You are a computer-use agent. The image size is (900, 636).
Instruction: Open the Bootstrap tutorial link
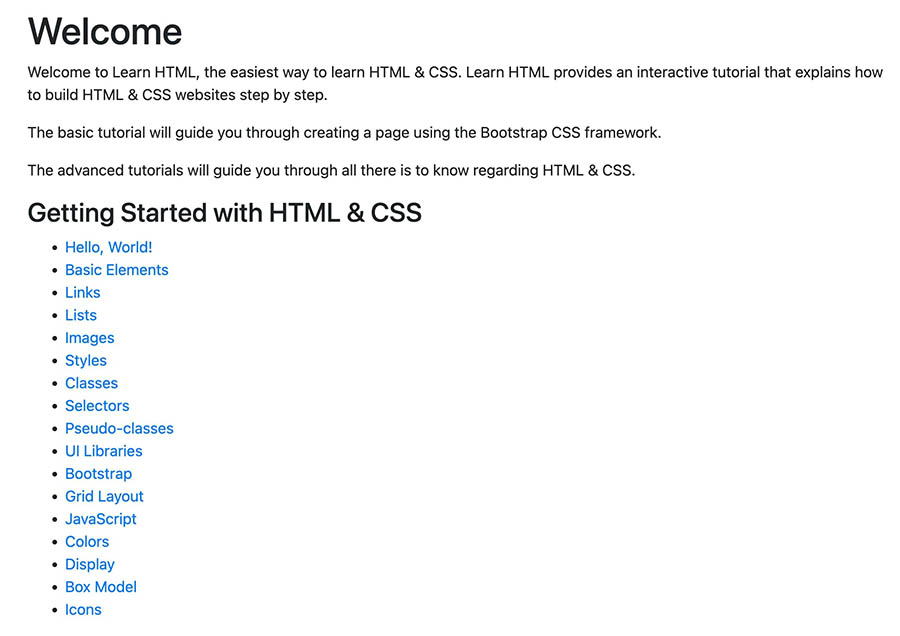point(98,474)
